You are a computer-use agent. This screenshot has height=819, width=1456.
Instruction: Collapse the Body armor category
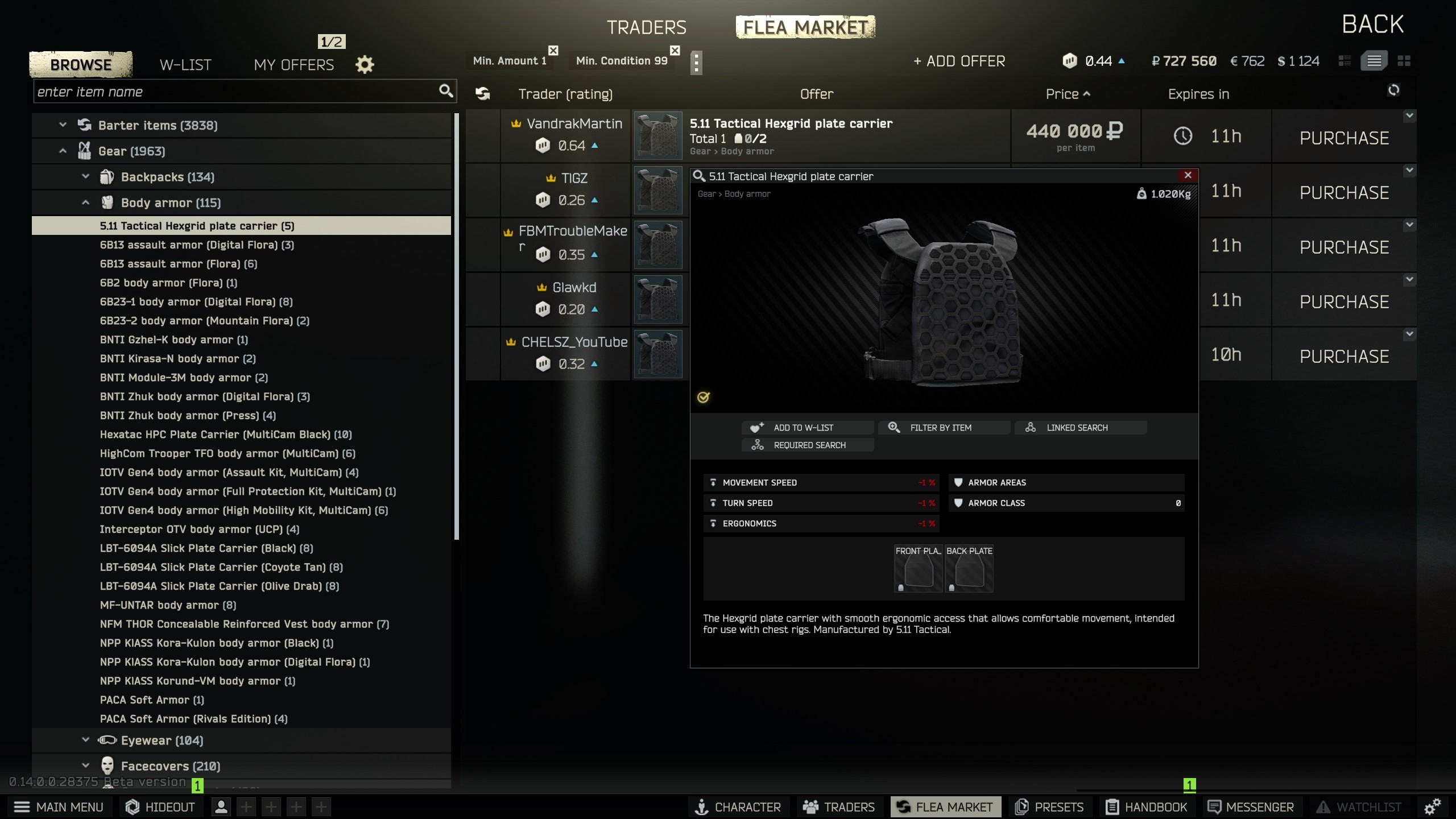85,202
